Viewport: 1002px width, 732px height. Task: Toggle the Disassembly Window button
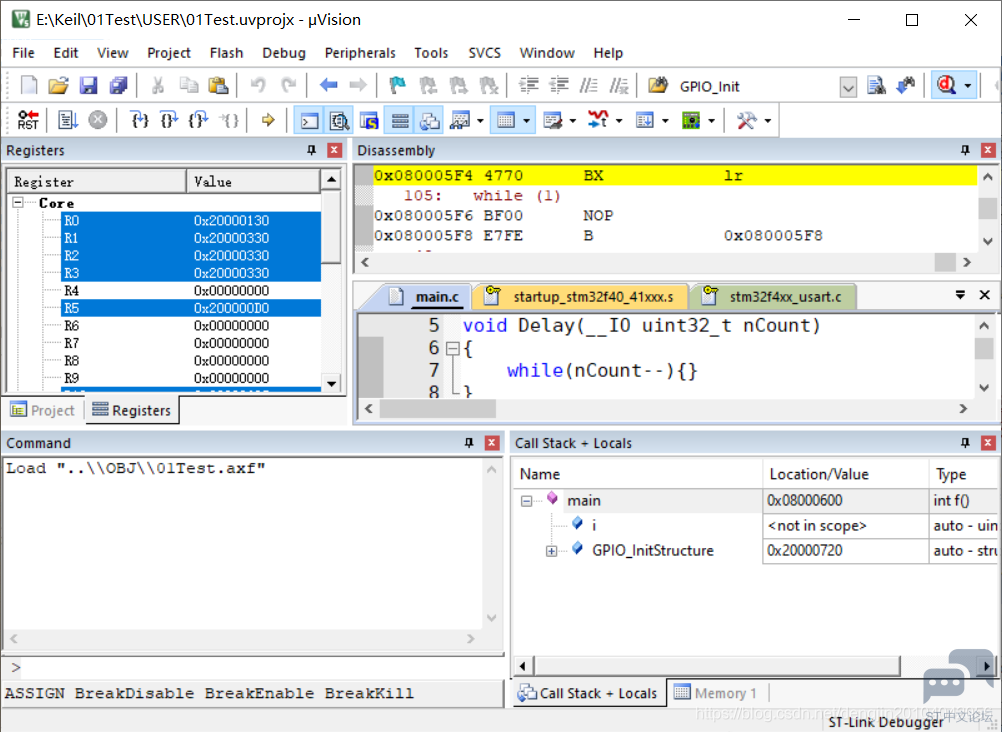(339, 120)
